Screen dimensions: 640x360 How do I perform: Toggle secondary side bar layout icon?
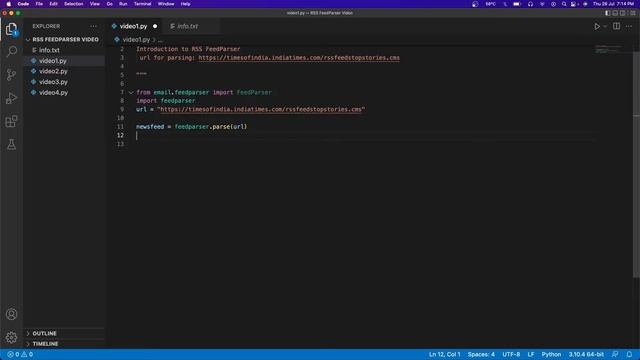(622, 13)
